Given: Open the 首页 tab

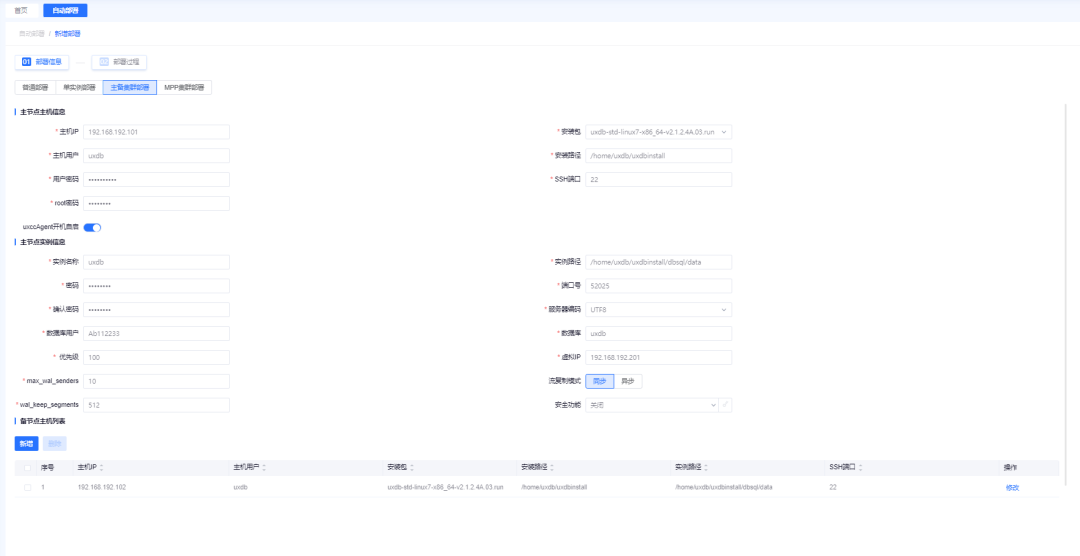Looking at the screenshot, I should [21, 11].
